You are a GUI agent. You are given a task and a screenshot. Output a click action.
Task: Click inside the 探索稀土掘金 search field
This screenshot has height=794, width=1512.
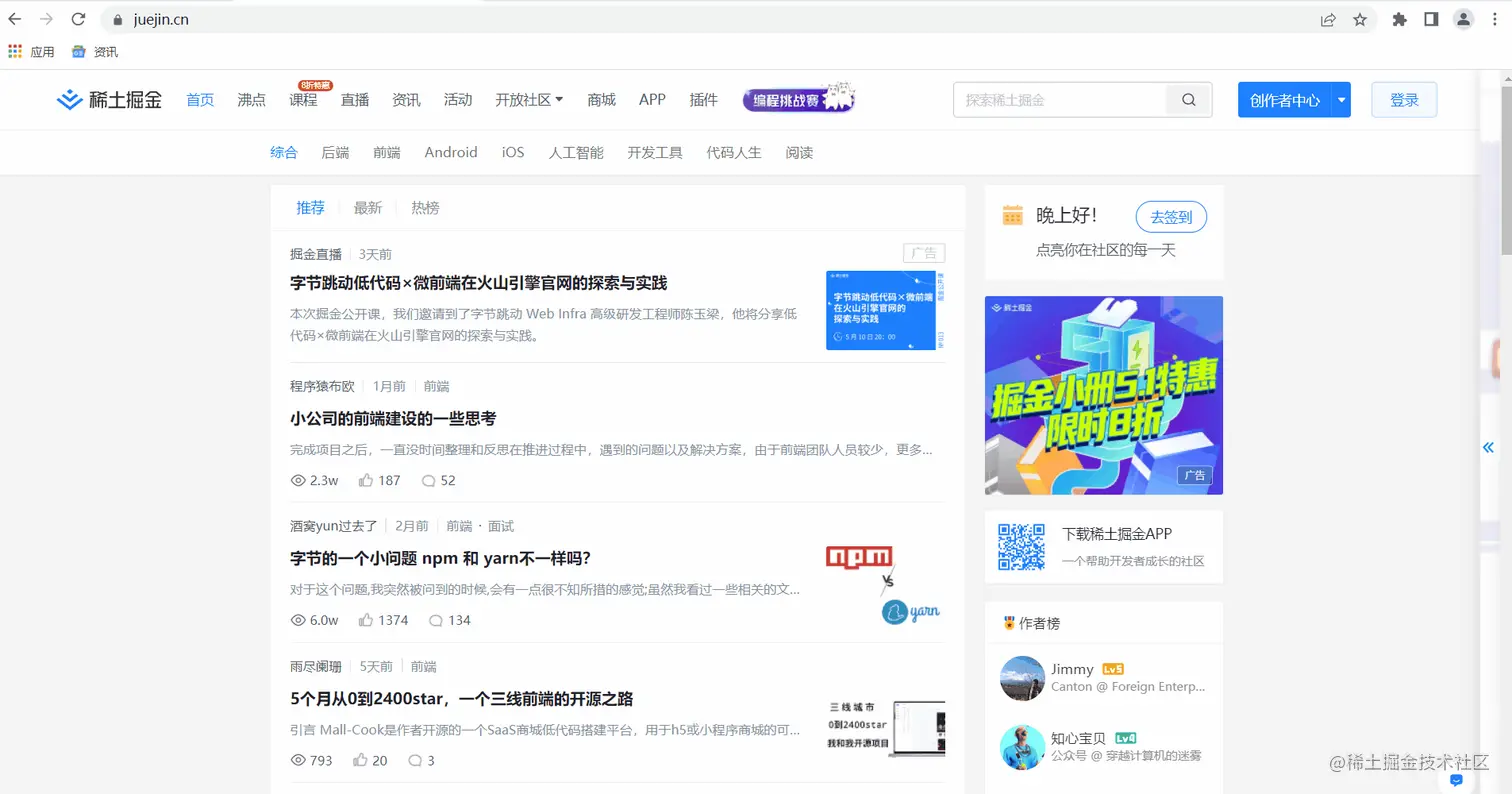1060,100
